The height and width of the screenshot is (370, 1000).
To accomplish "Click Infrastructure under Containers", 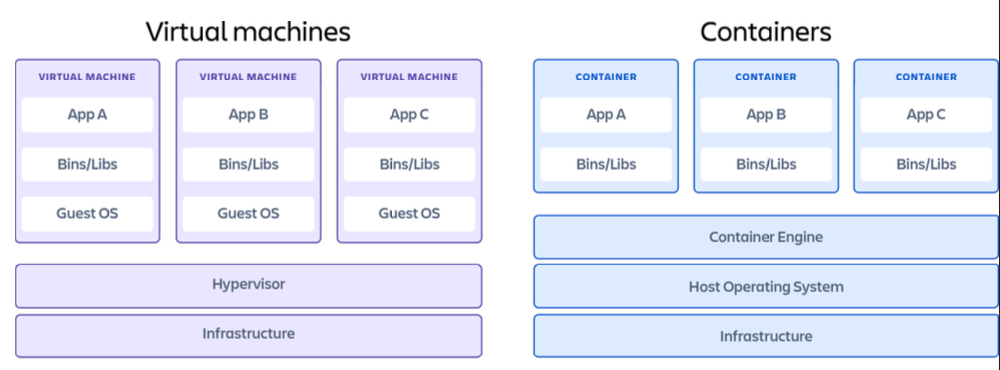I will 766,336.
